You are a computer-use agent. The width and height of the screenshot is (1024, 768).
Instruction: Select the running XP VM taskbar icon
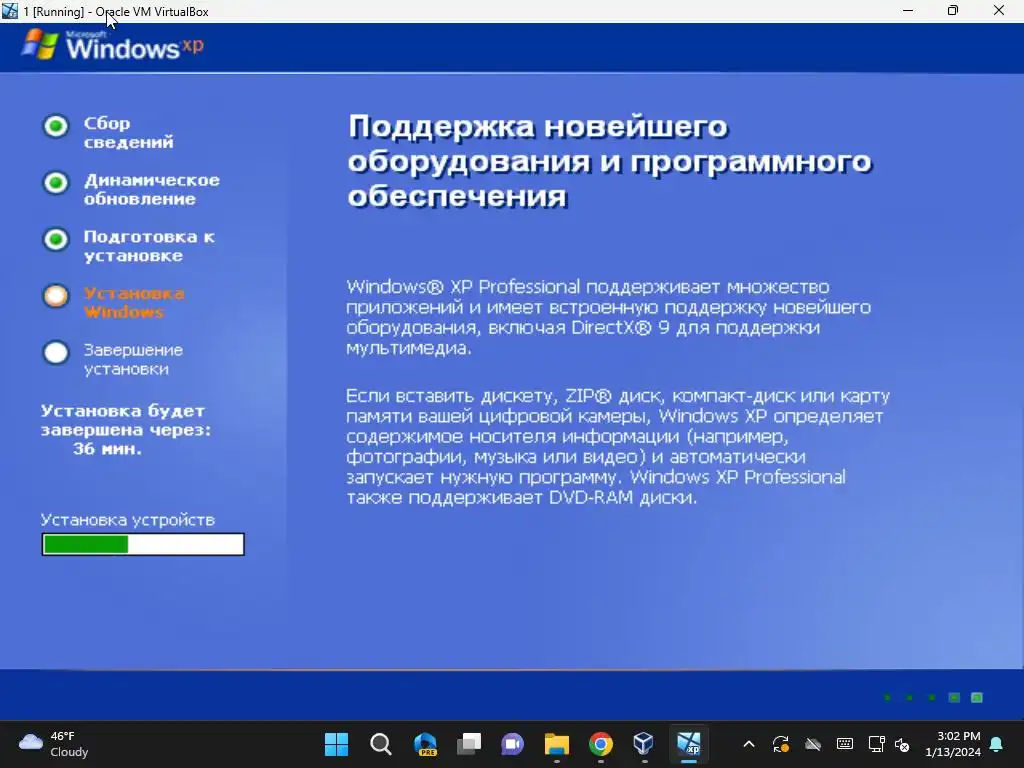688,743
